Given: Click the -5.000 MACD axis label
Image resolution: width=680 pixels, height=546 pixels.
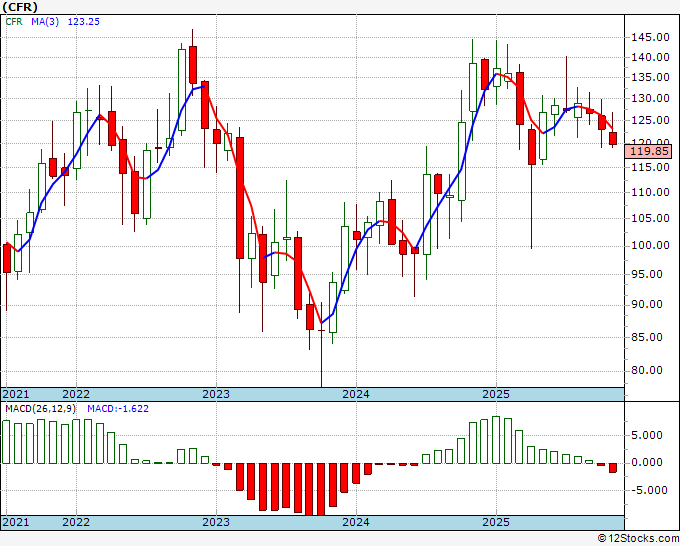Looking at the screenshot, I should pos(649,490).
